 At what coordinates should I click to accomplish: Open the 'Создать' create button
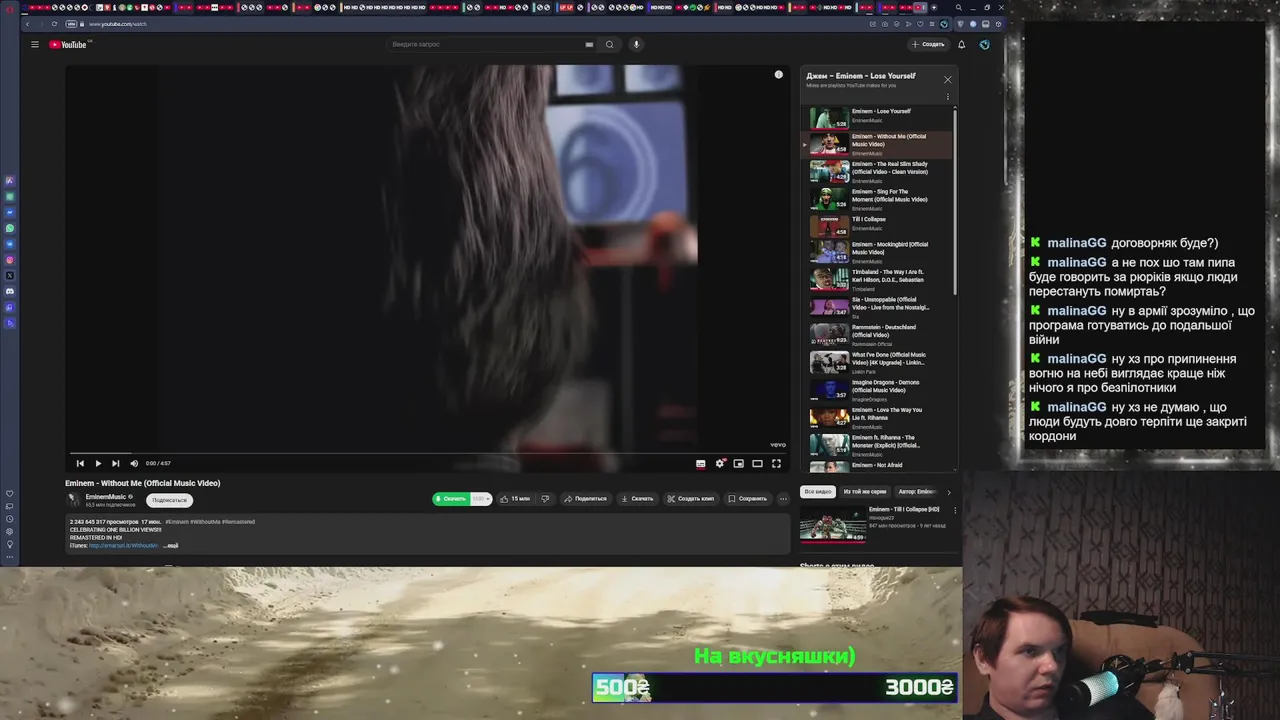(928, 44)
